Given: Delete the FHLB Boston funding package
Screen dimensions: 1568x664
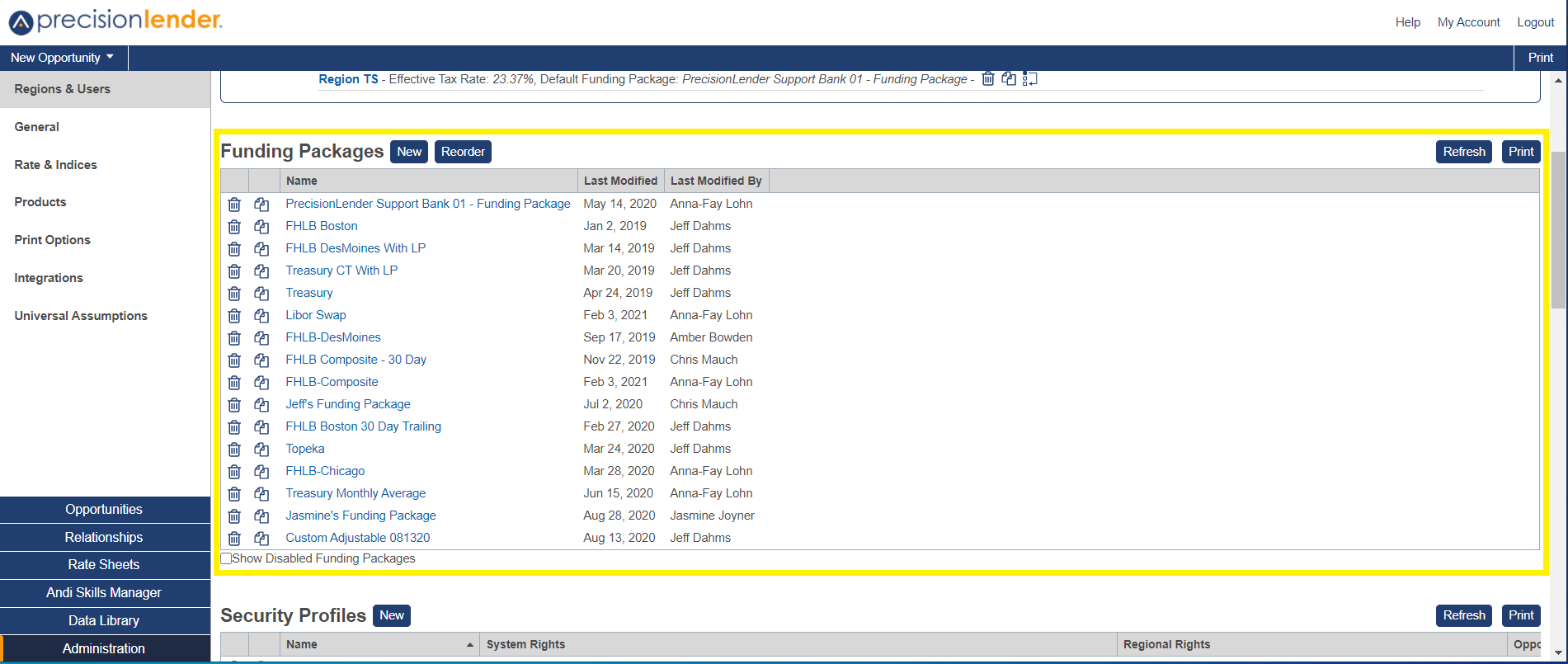Looking at the screenshot, I should click(234, 226).
